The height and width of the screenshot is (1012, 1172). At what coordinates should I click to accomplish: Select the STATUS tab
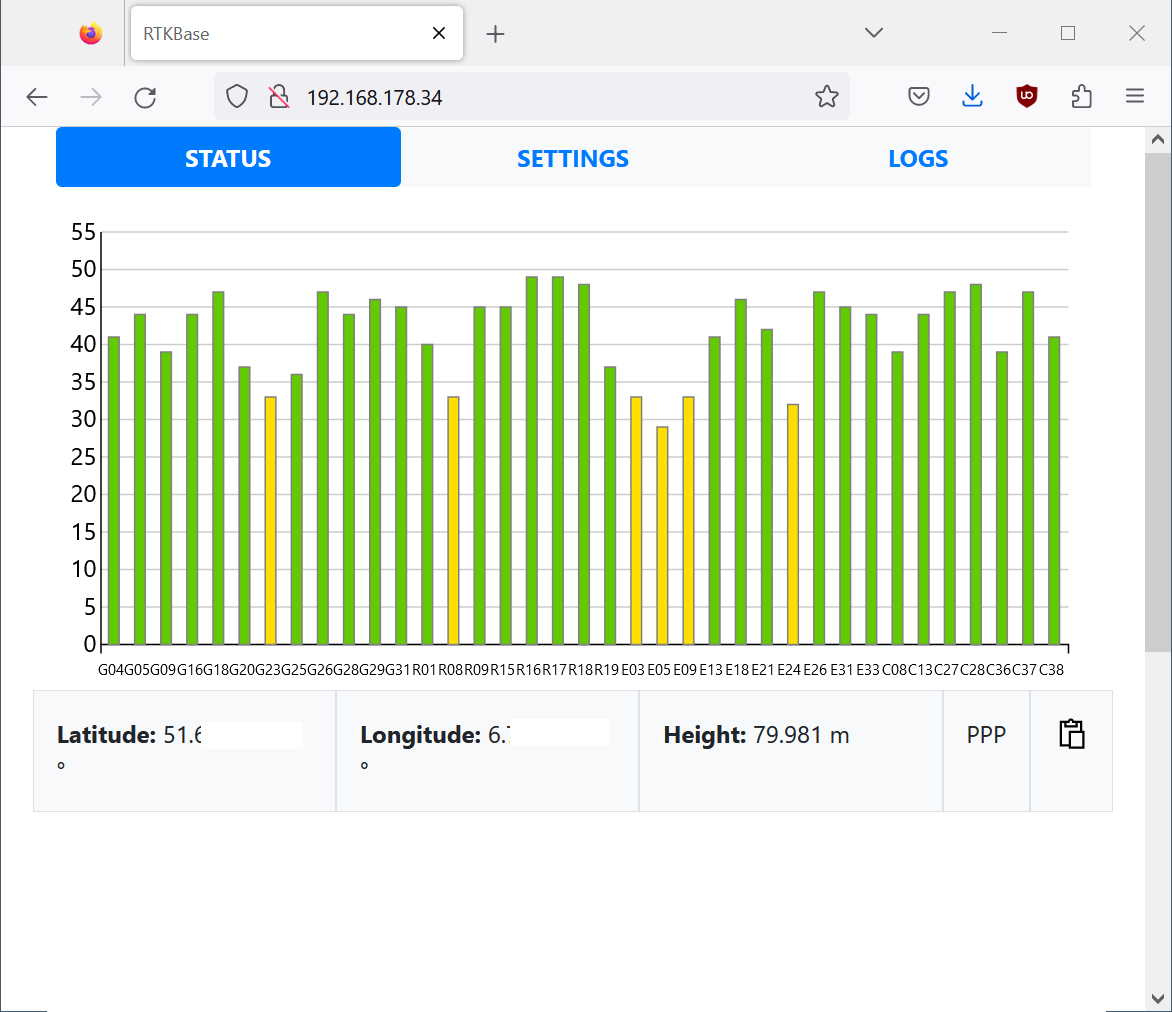(x=228, y=158)
